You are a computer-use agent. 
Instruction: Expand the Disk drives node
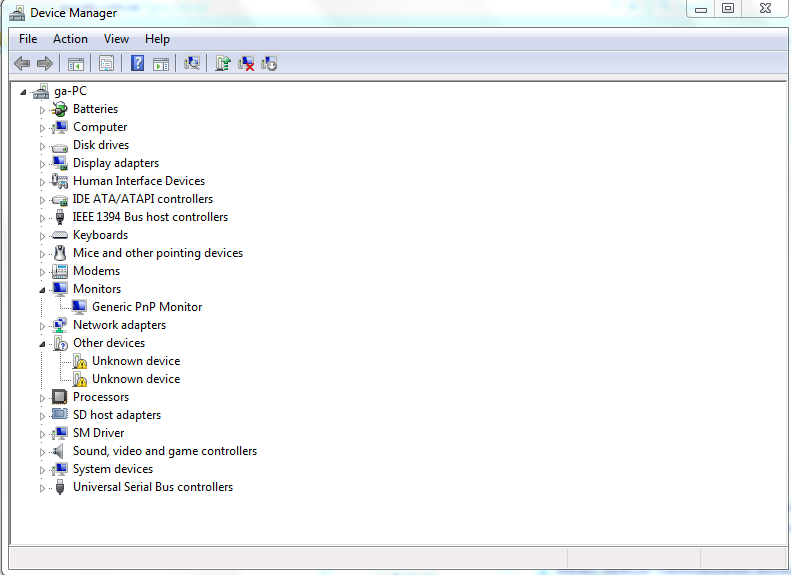tap(42, 146)
